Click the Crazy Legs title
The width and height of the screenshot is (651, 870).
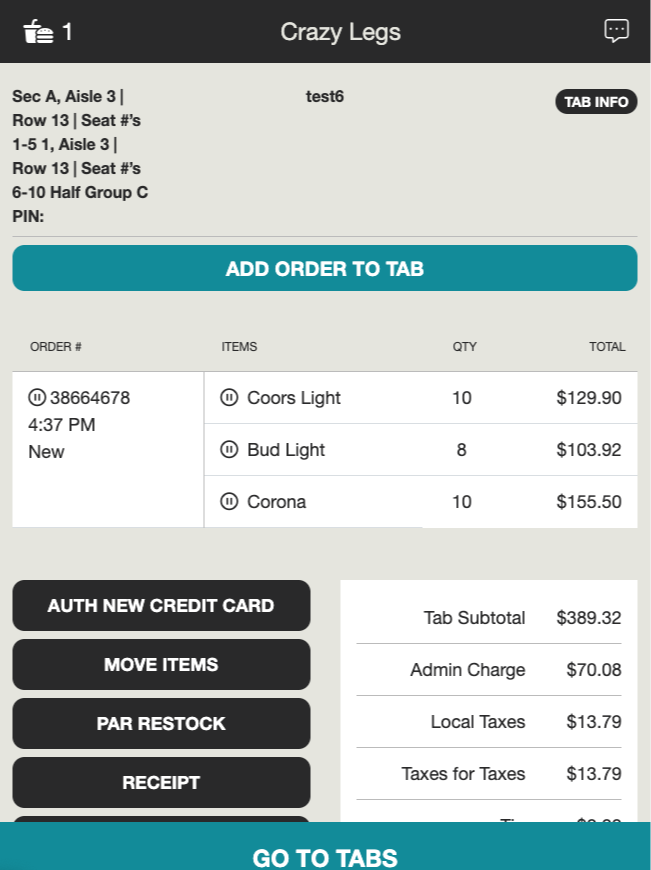coord(340,32)
